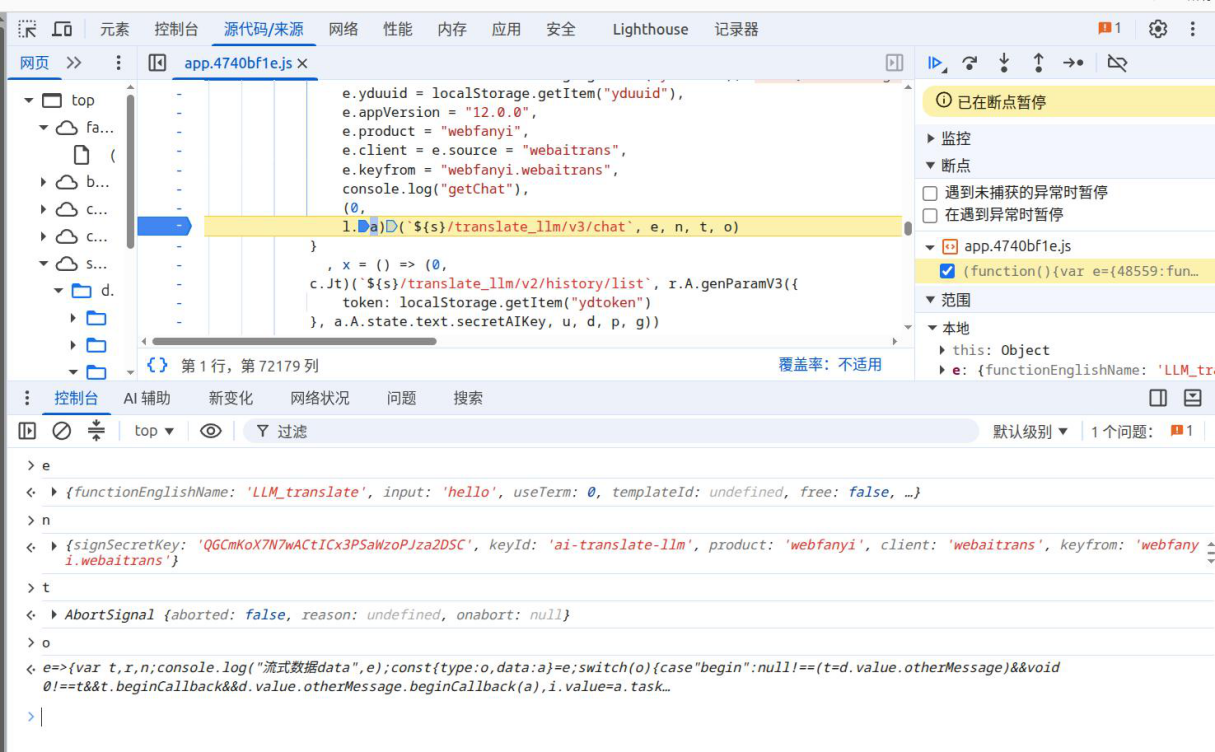Show more navigator tabs chevron
1215x752 pixels.
74,63
